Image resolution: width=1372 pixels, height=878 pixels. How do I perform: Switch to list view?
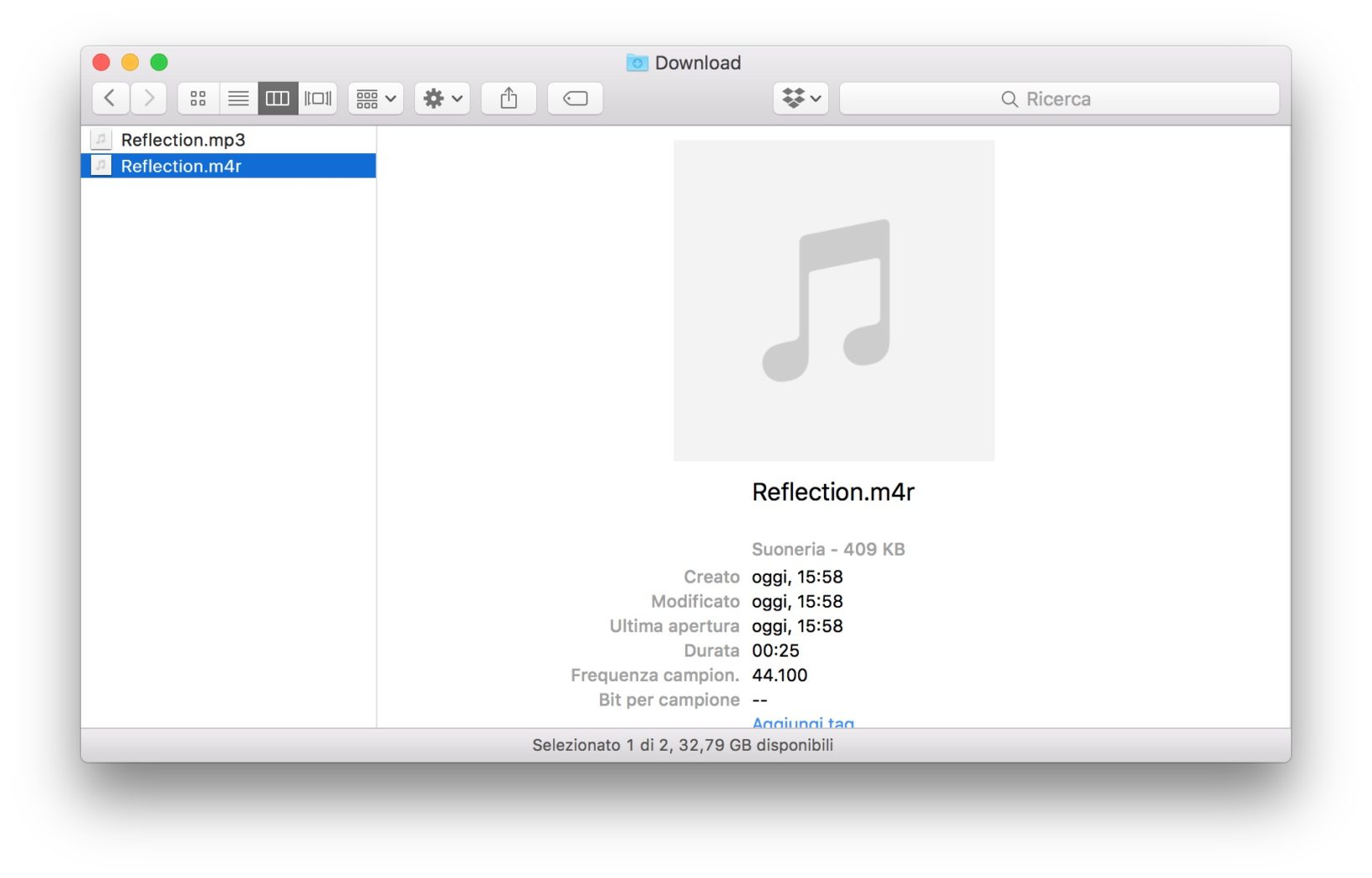click(x=238, y=99)
